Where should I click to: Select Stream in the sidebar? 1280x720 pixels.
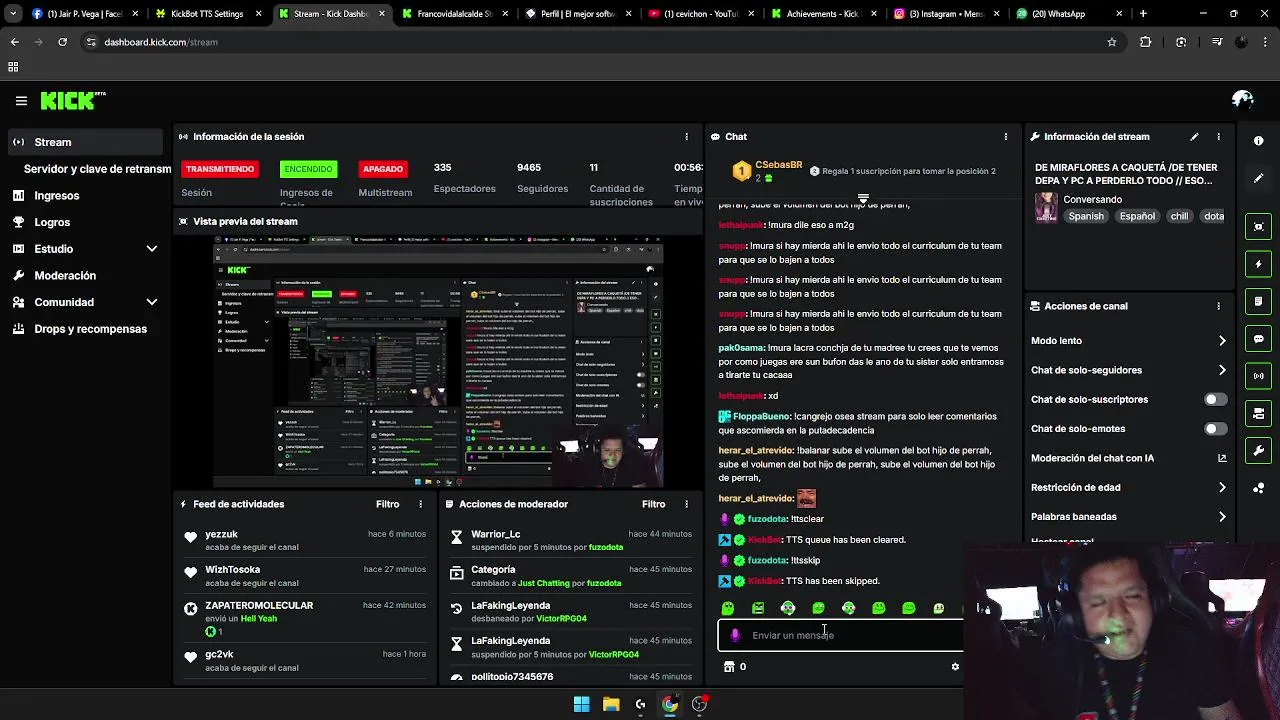click(86, 142)
